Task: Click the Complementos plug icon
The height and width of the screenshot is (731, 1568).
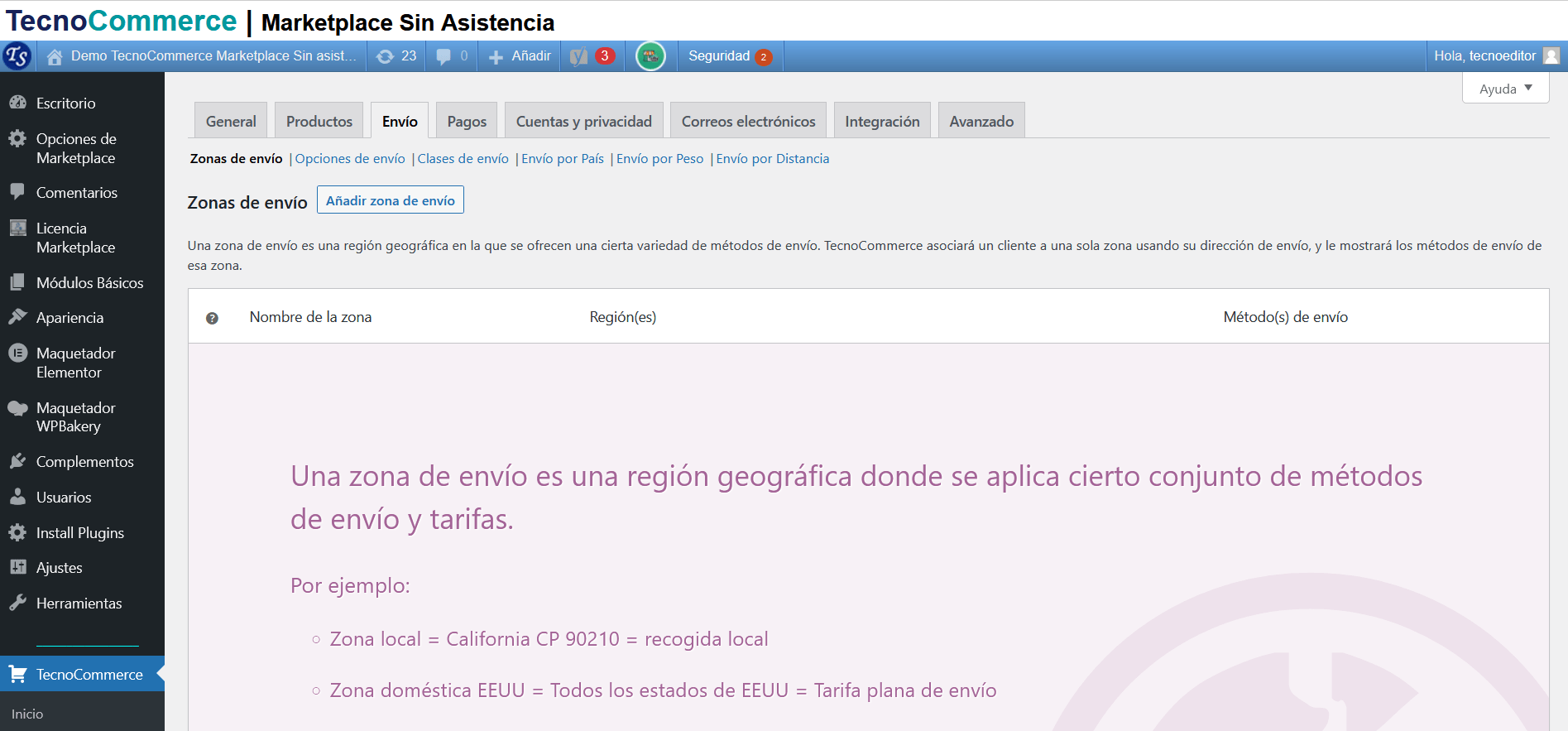Action: 17,461
